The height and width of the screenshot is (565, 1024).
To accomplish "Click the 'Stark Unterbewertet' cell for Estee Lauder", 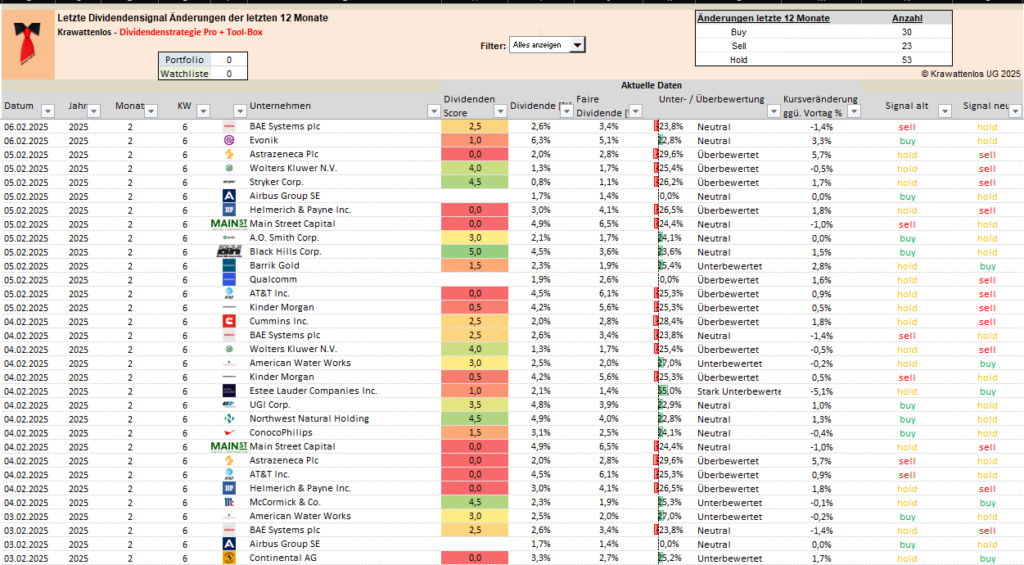I will [x=739, y=391].
